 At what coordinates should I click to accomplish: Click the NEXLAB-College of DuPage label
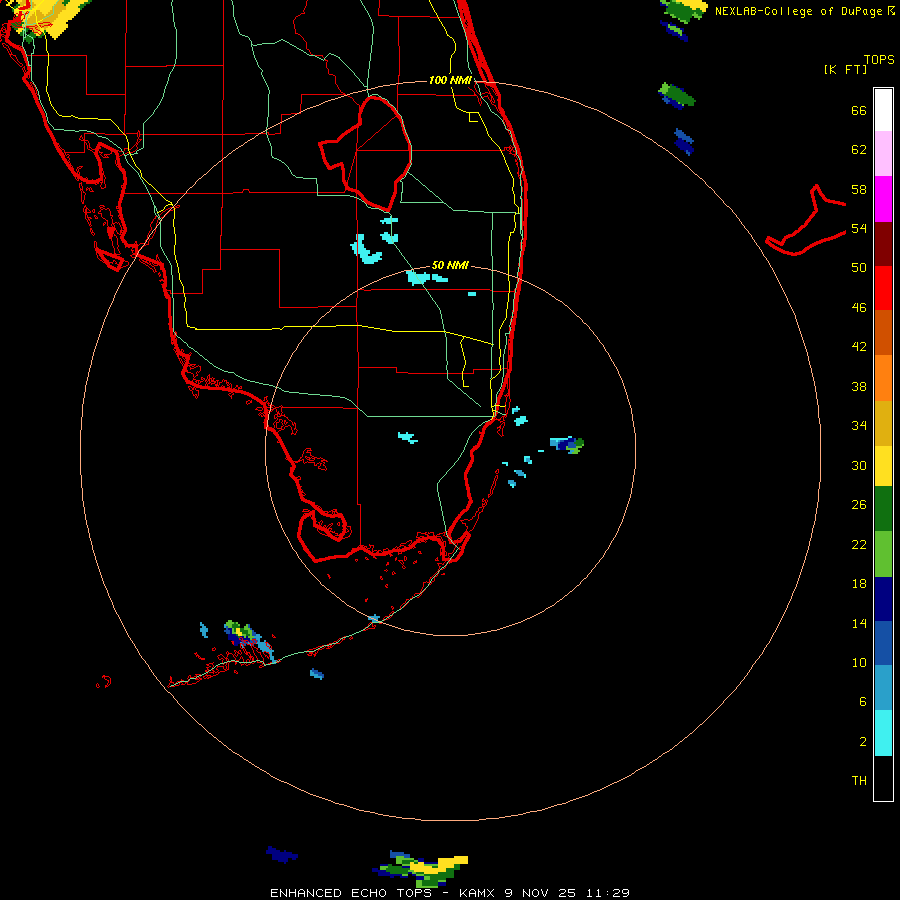click(x=798, y=11)
